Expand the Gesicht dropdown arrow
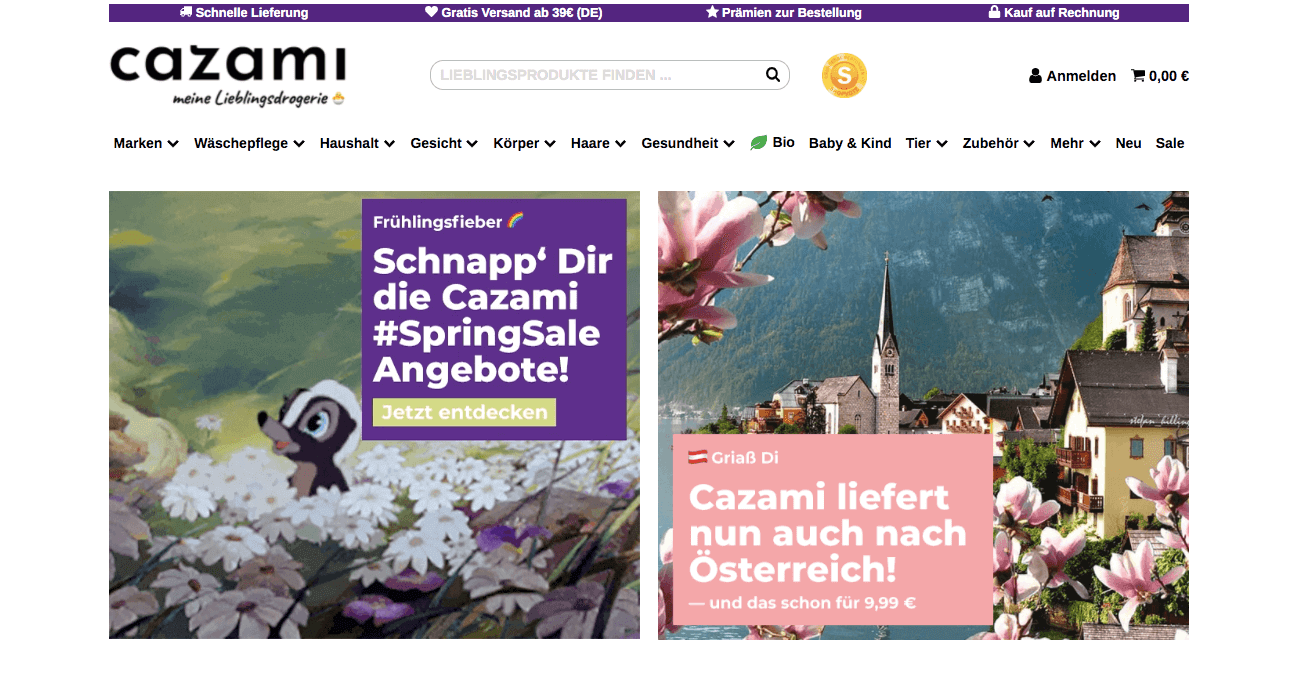This screenshot has width=1296, height=694. tap(472, 144)
